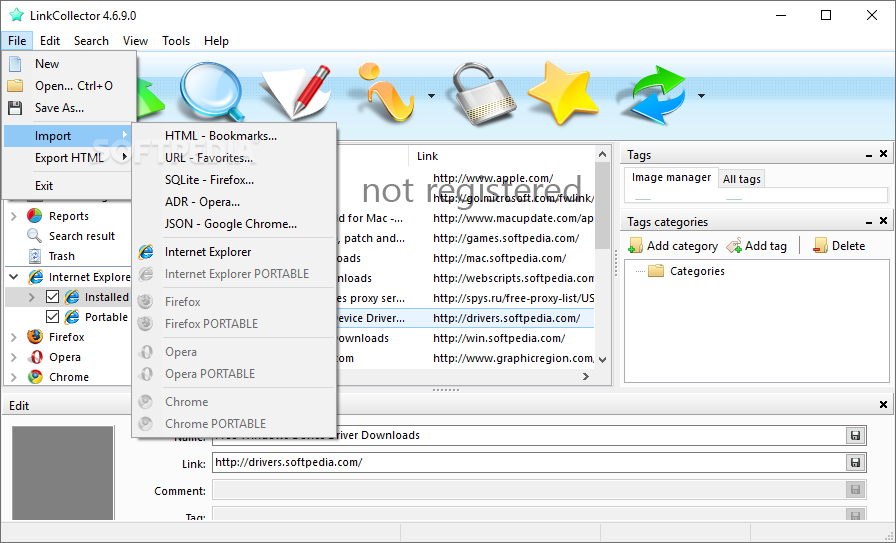The image size is (896, 543).
Task: Click the Add category button
Action: (673, 246)
